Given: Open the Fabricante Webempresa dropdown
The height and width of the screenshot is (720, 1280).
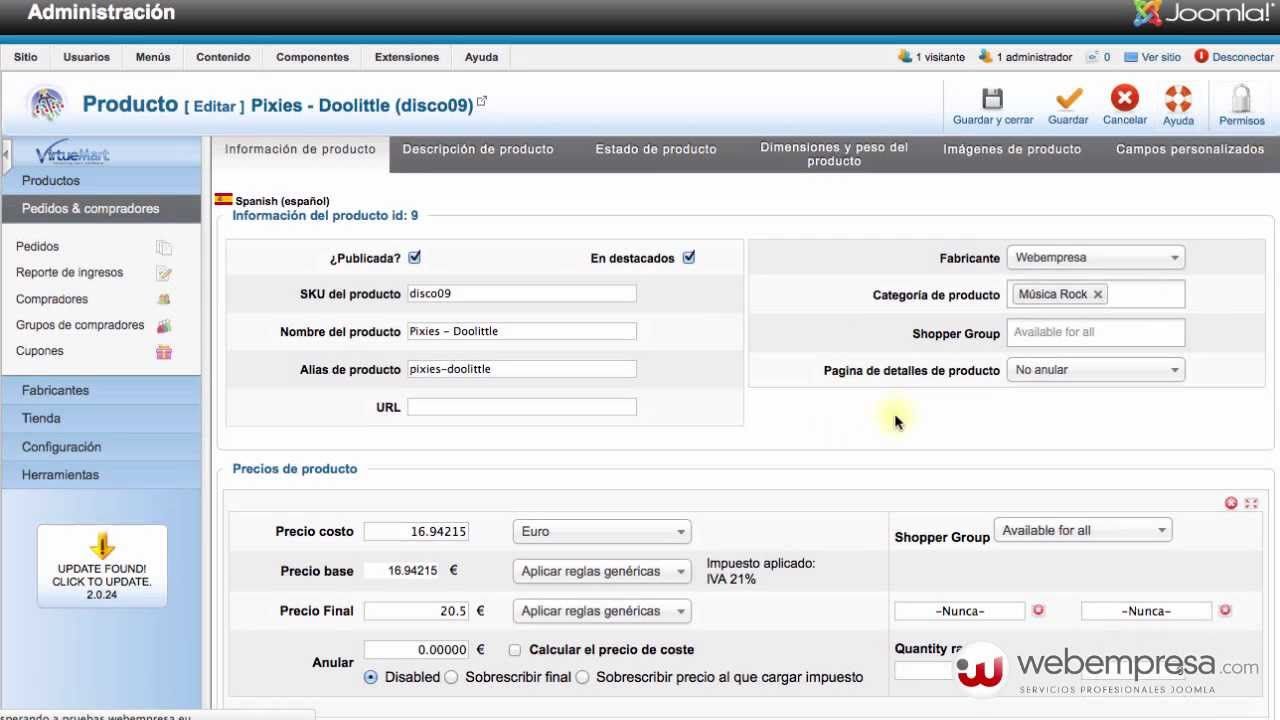Looking at the screenshot, I should click(x=1096, y=257).
